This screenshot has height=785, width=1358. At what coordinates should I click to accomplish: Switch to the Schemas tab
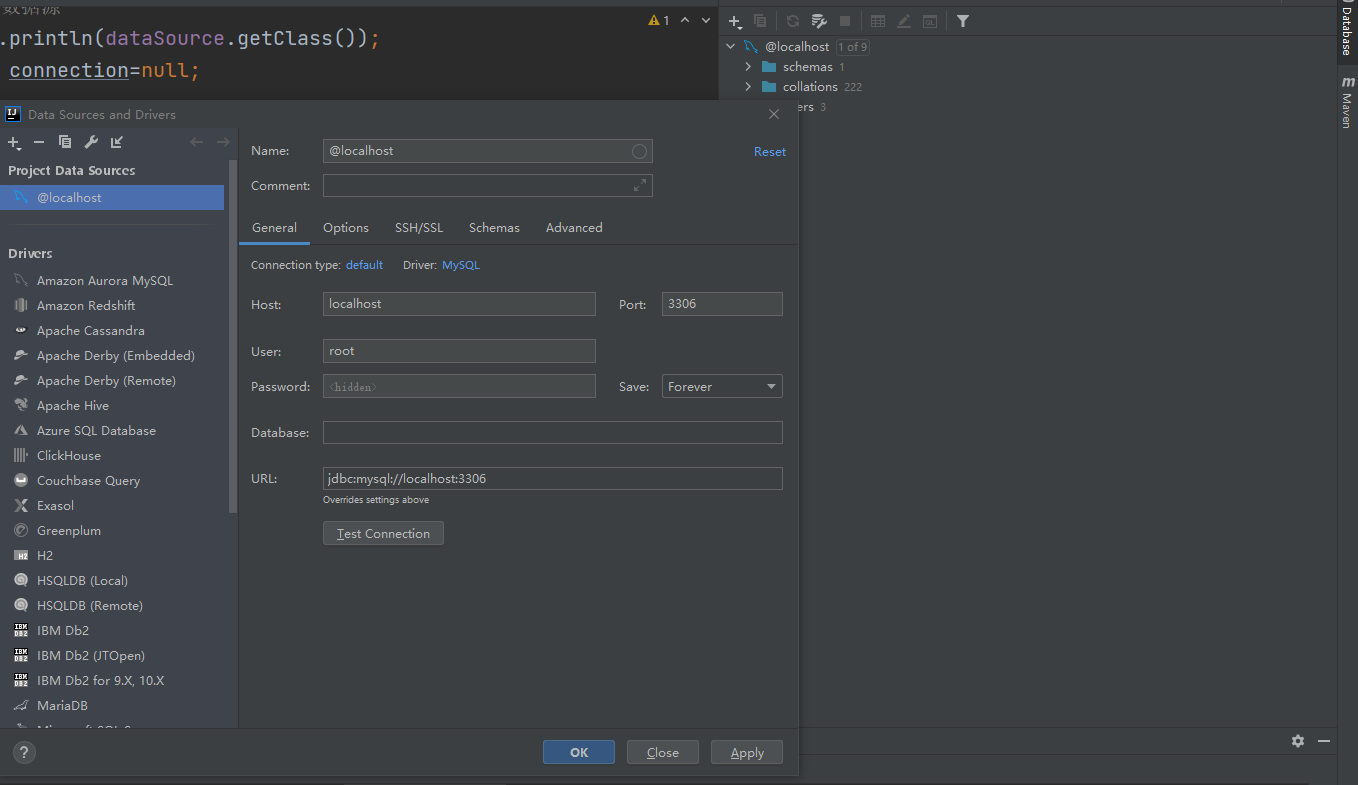494,228
